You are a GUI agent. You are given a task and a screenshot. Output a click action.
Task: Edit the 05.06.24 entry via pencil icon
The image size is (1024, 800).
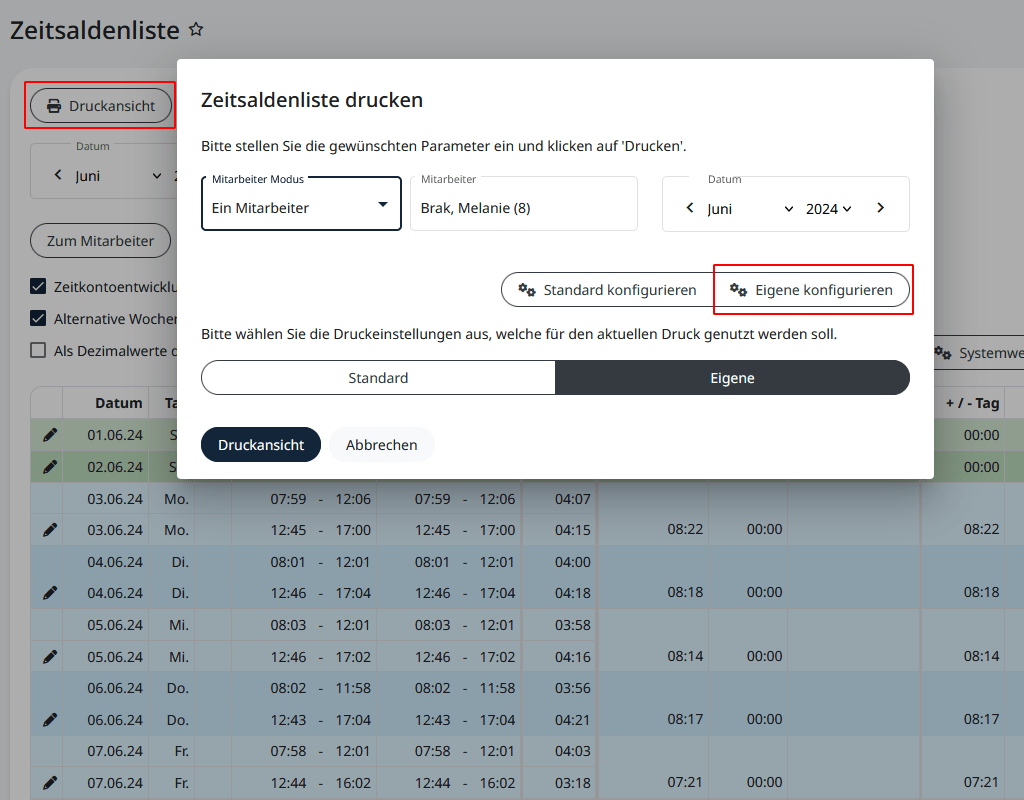click(50, 657)
